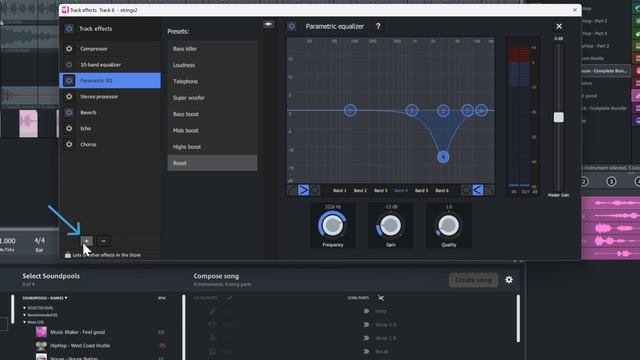Switch to the Band 6 tab
The height and width of the screenshot is (360, 640).
pyautogui.click(x=442, y=191)
